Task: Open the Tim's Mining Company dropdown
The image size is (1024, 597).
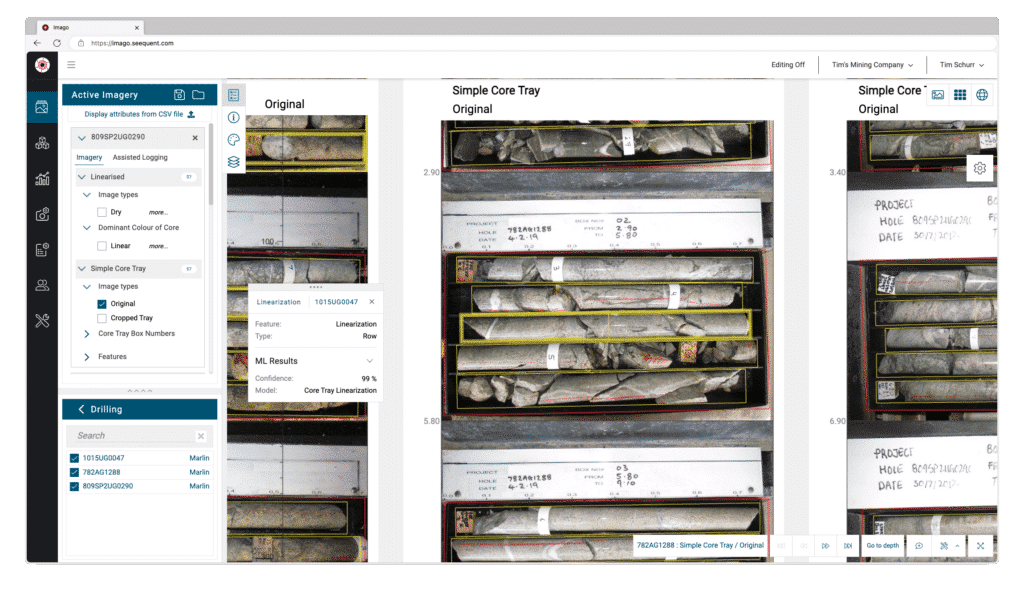Action: click(x=870, y=64)
